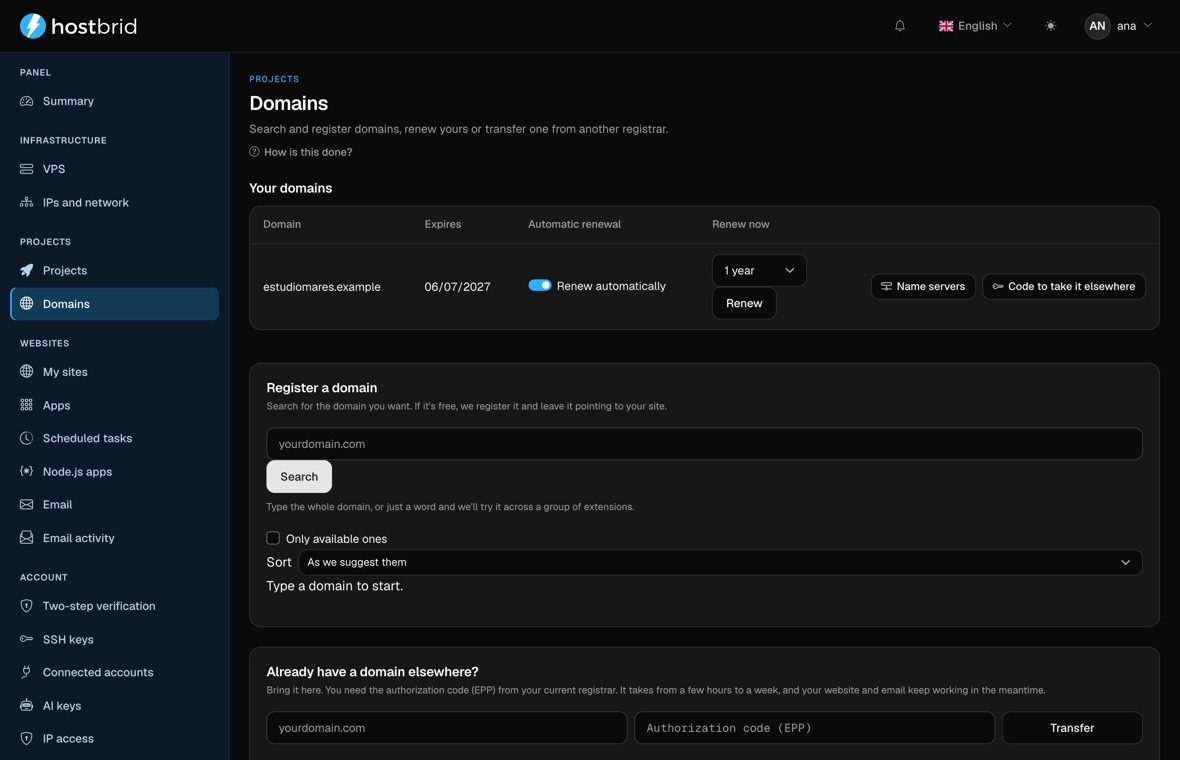Screen dimensions: 1180x760
Task: Click Code to take it elsewhere
Action: point(1064,286)
